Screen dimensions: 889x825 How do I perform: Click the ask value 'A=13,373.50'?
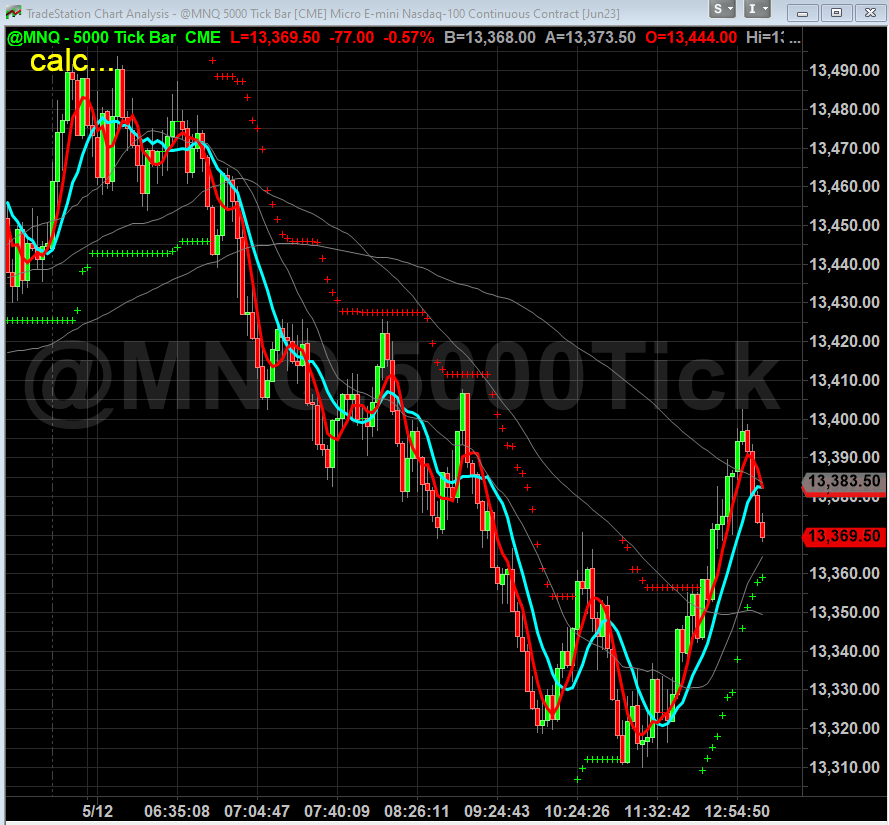590,37
